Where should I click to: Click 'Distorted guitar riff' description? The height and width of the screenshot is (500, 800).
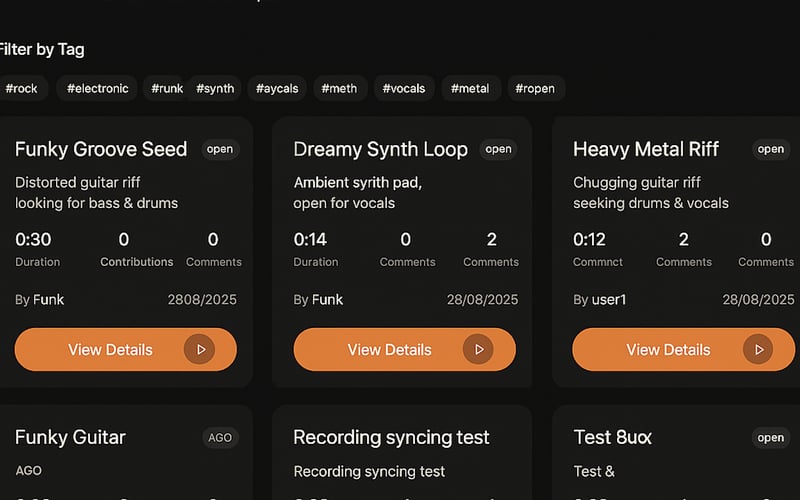click(78, 183)
